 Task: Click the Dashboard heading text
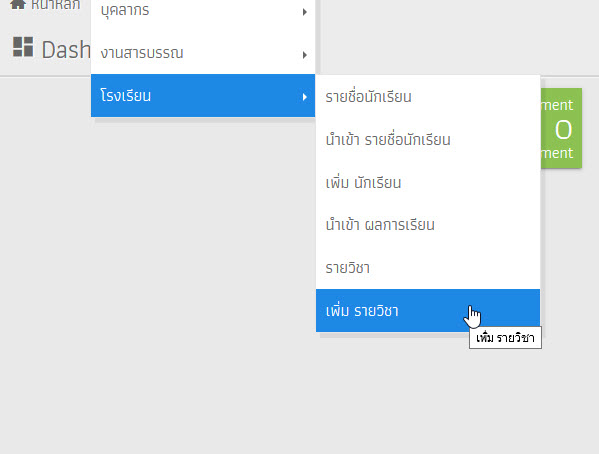(x=66, y=50)
